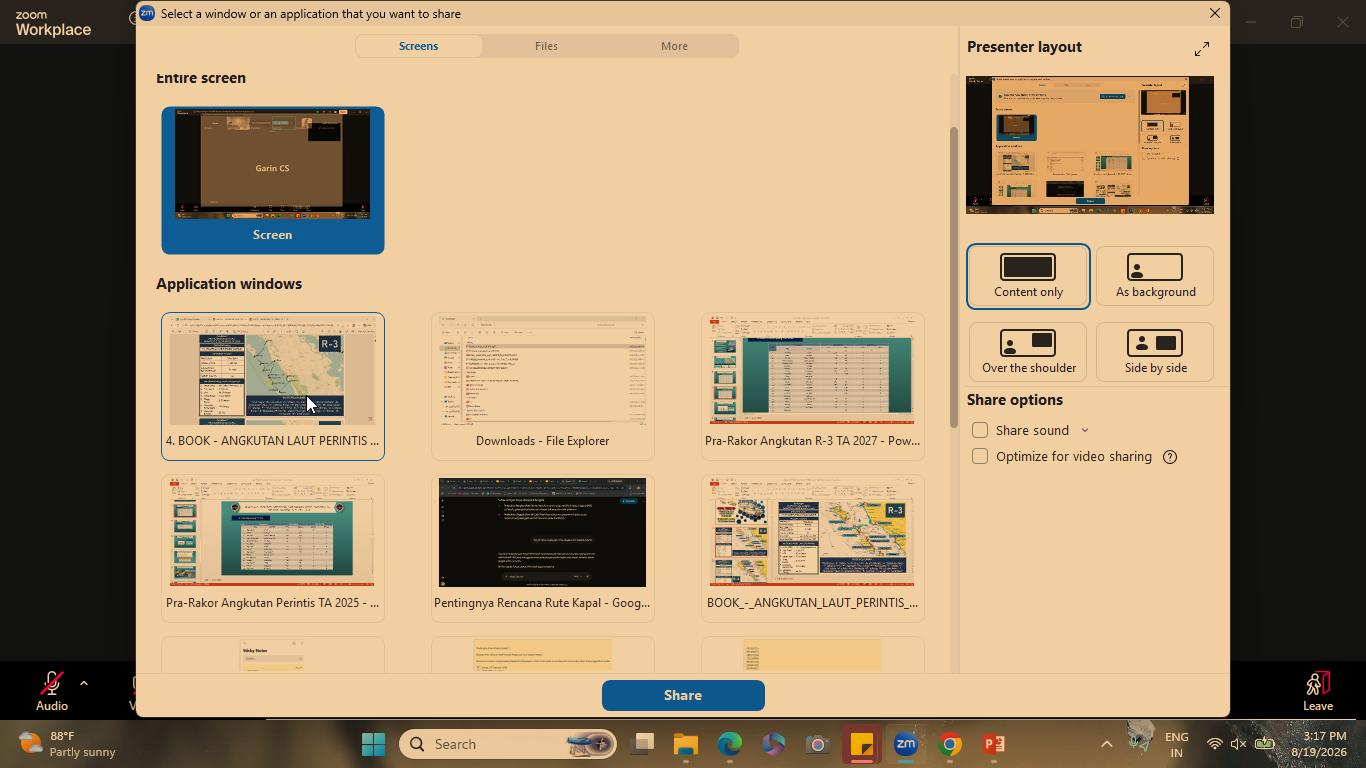1366x768 pixels.
Task: Click the Leave meeting icon
Action: tap(1318, 683)
